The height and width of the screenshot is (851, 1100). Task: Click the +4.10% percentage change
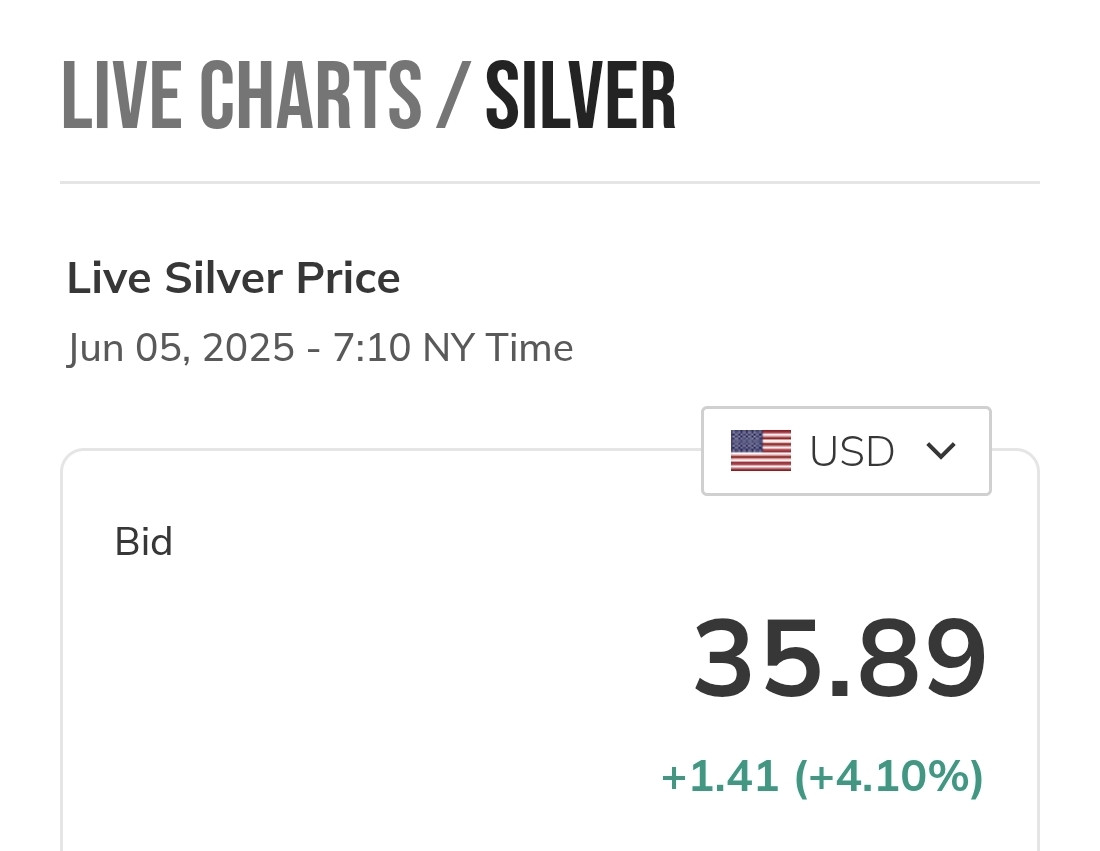[889, 777]
